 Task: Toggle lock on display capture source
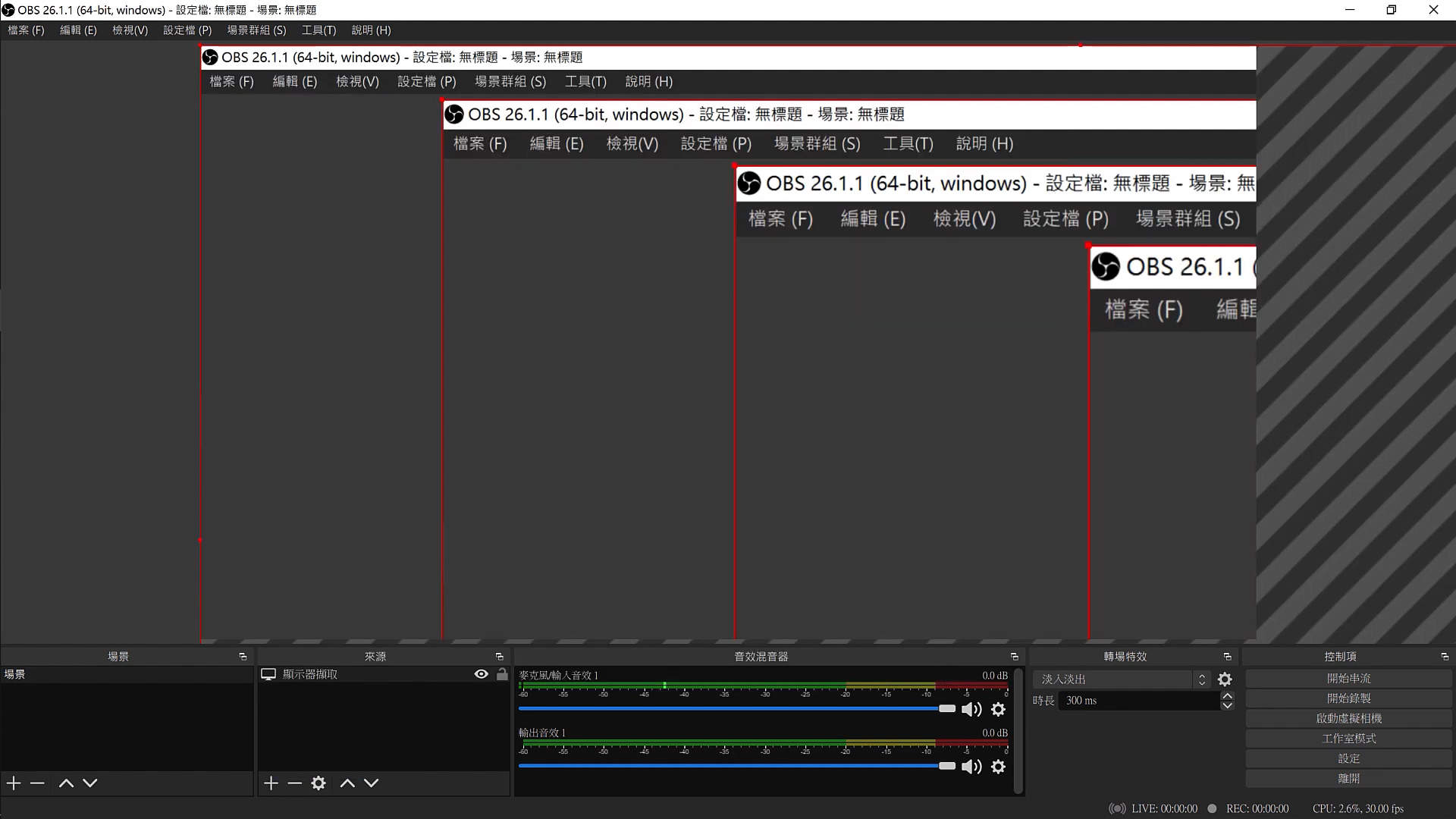point(502,674)
